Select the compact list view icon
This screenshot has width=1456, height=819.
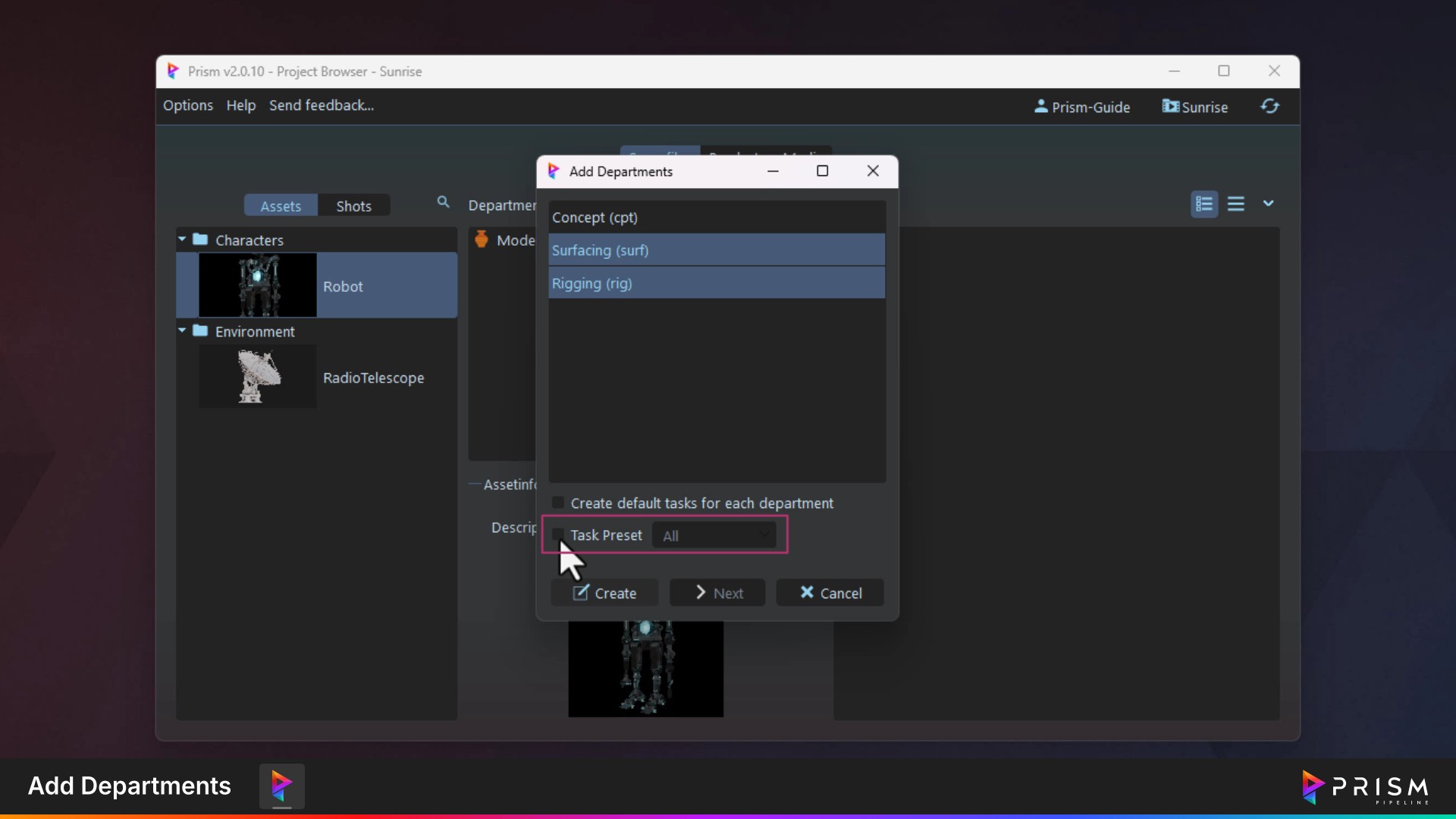1236,204
